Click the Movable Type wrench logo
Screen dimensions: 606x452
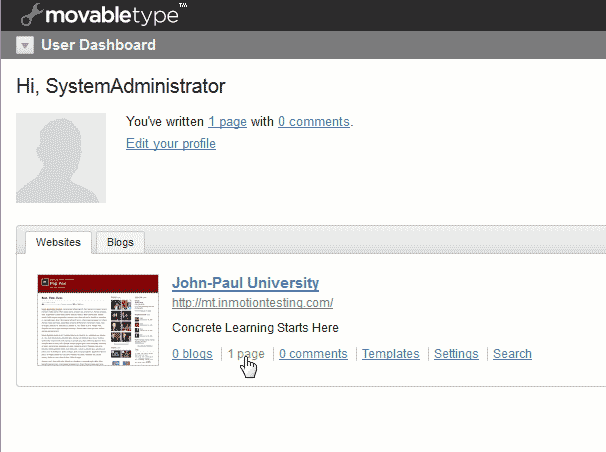pyautogui.click(x=32, y=14)
